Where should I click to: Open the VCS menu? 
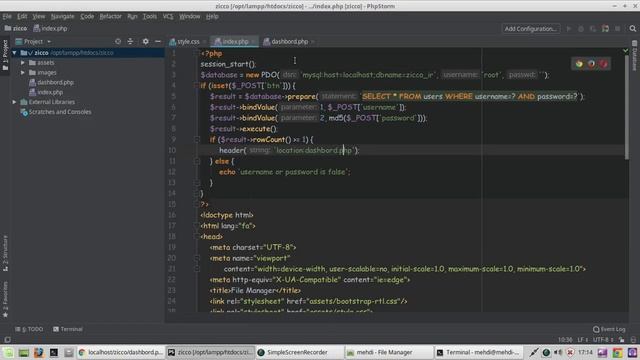pyautogui.click(x=168, y=16)
